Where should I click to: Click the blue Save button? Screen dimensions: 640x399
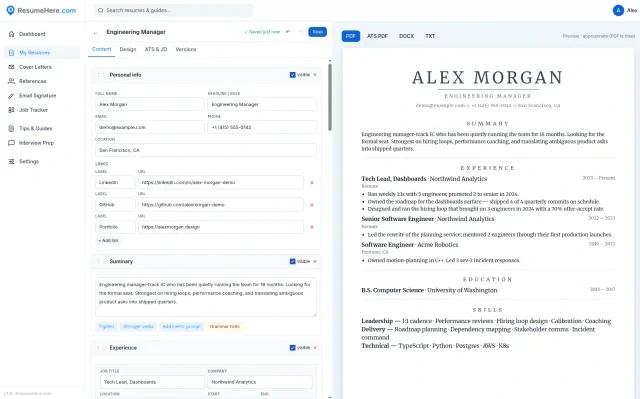click(318, 32)
